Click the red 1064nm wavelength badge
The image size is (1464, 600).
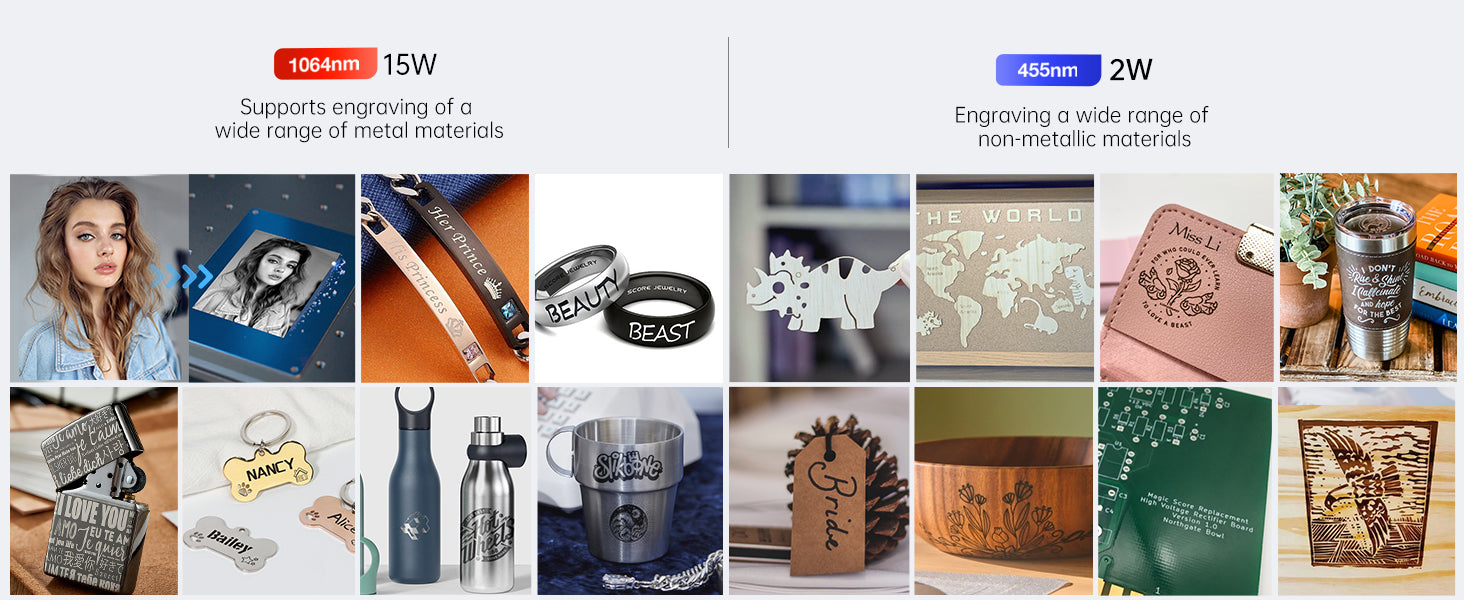[x=325, y=64]
